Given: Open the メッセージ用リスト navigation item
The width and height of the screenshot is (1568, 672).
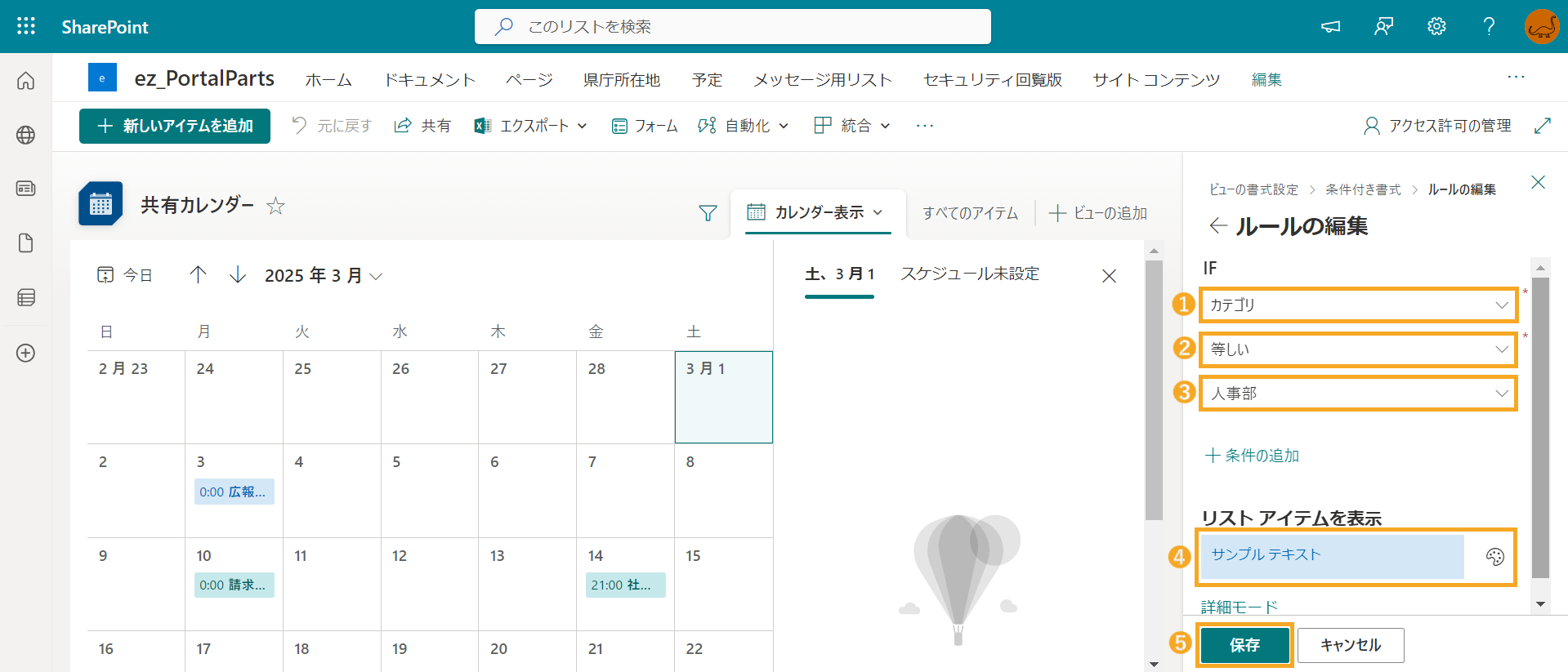Looking at the screenshot, I should point(823,80).
